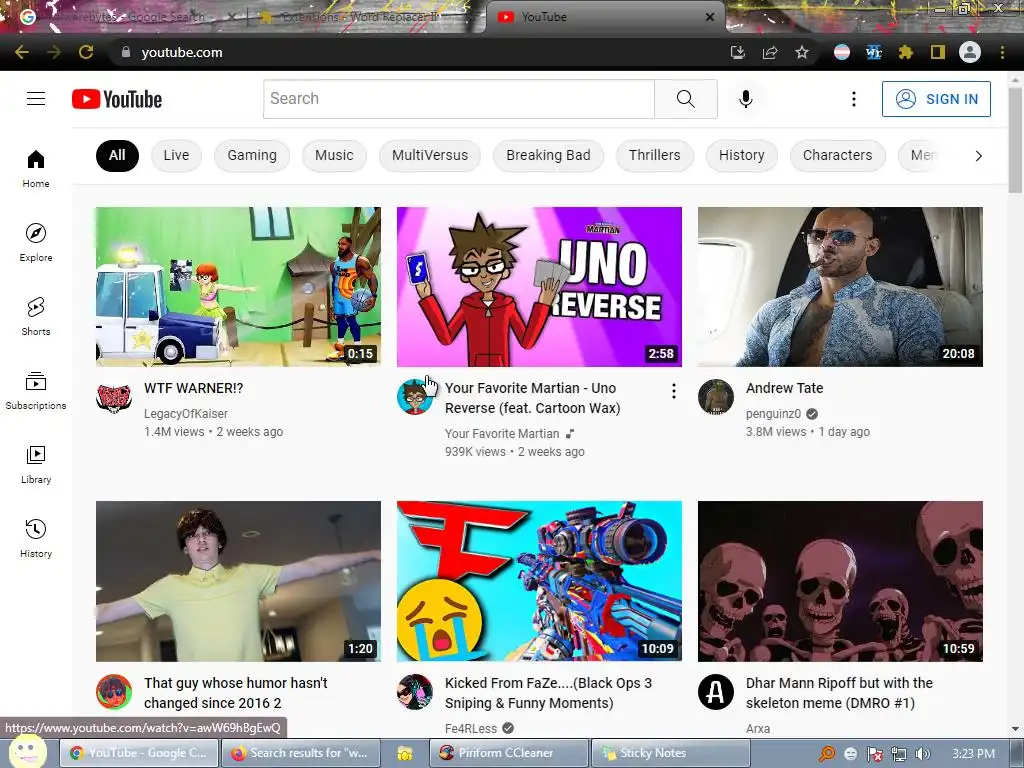Click into the YouTube Search field

pyautogui.click(x=459, y=99)
